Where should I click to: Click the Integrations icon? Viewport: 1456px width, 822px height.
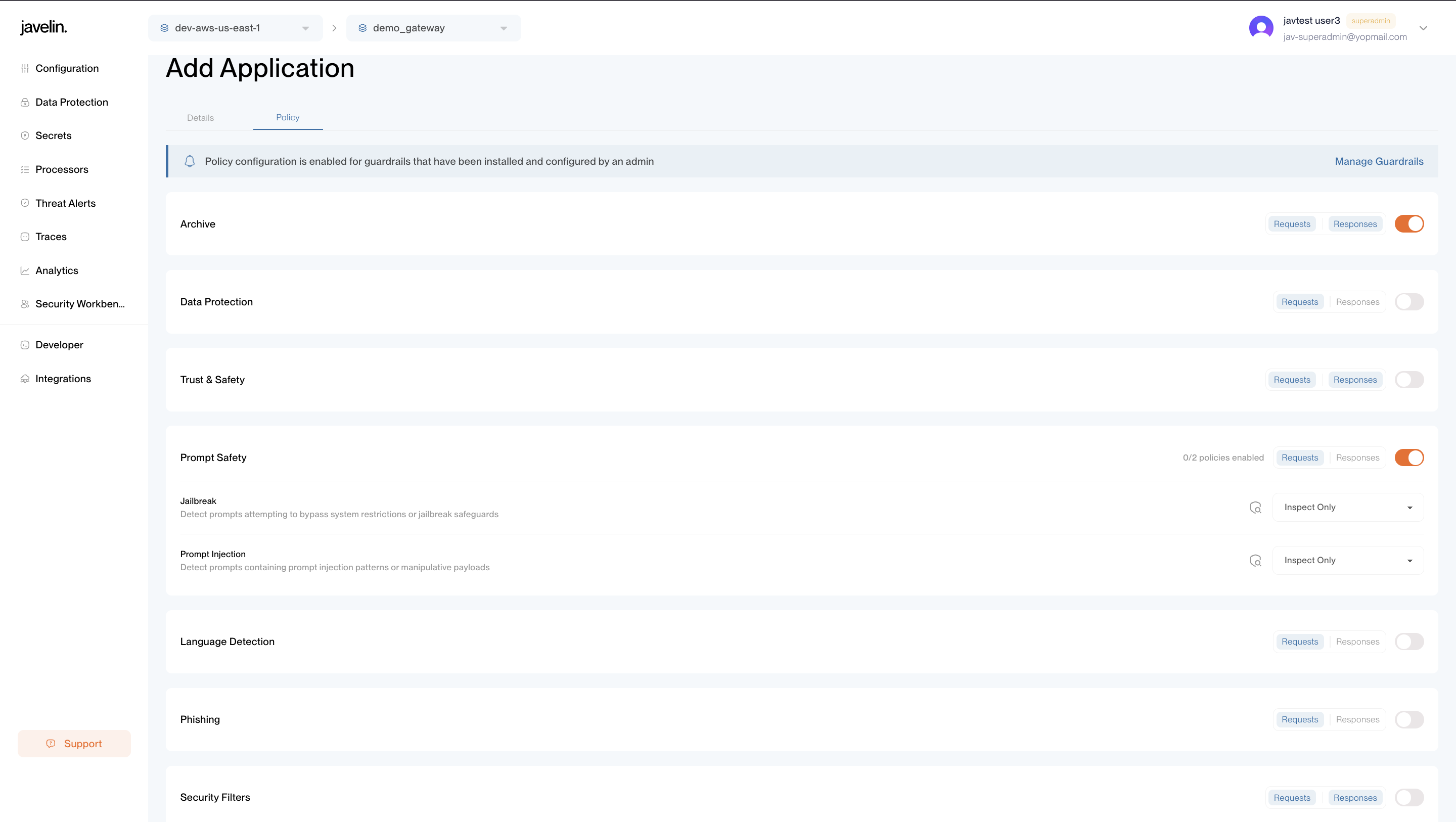[25, 379]
